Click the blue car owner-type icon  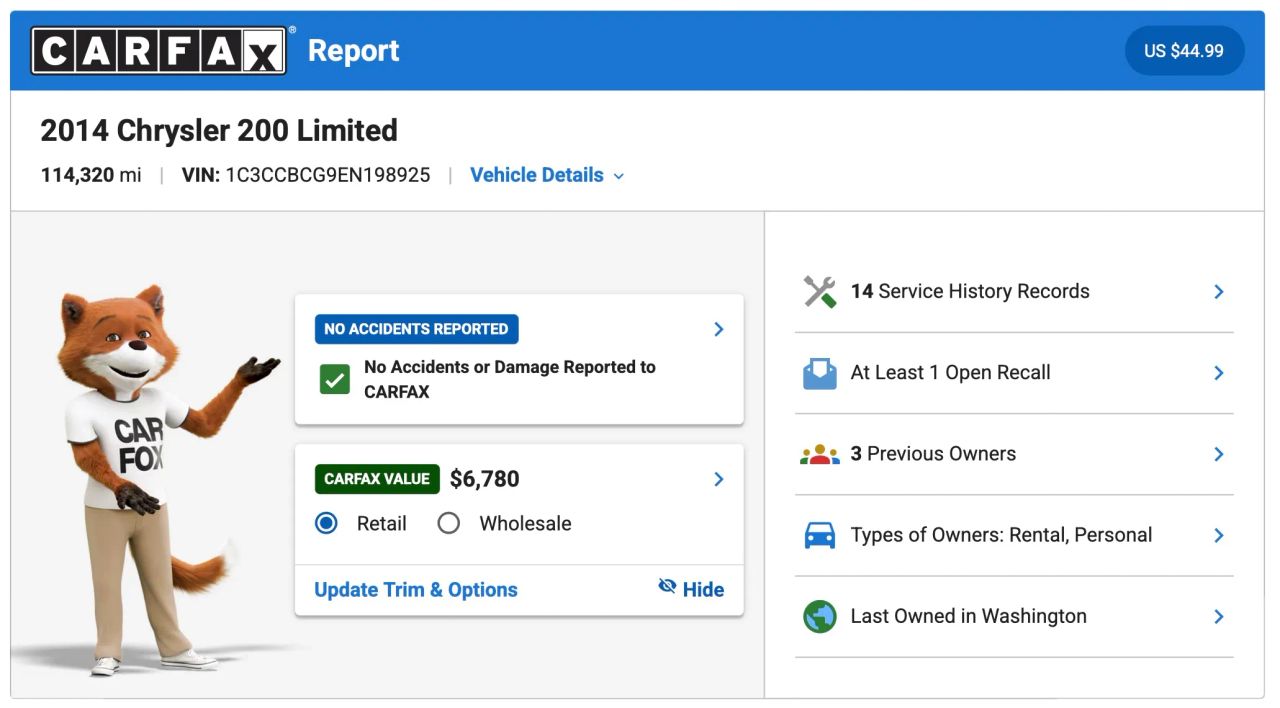point(820,535)
